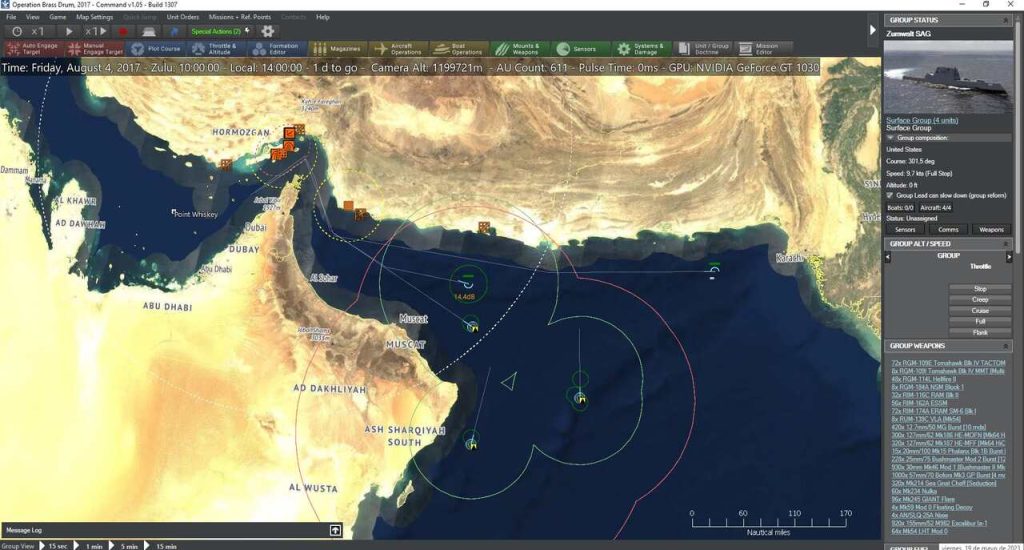Open Formation Editor
The height and width of the screenshot is (550, 1024).
coord(276,49)
